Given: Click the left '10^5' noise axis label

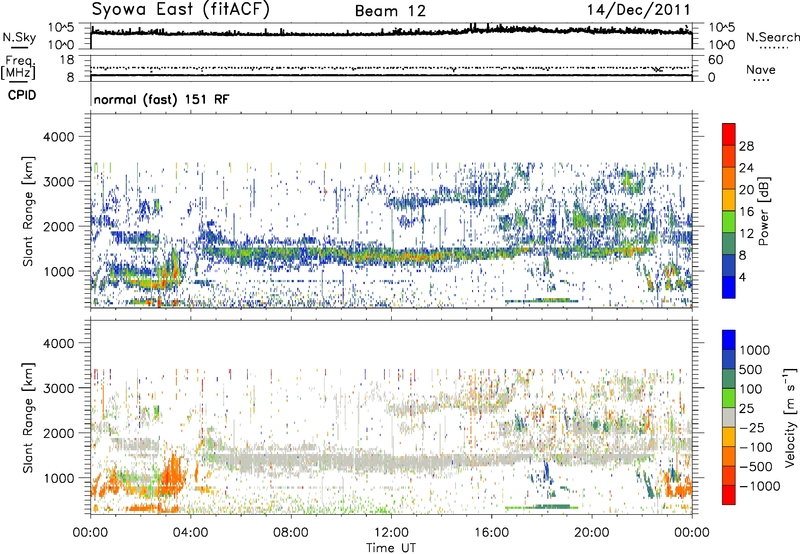Looking at the screenshot, I should point(61,28).
